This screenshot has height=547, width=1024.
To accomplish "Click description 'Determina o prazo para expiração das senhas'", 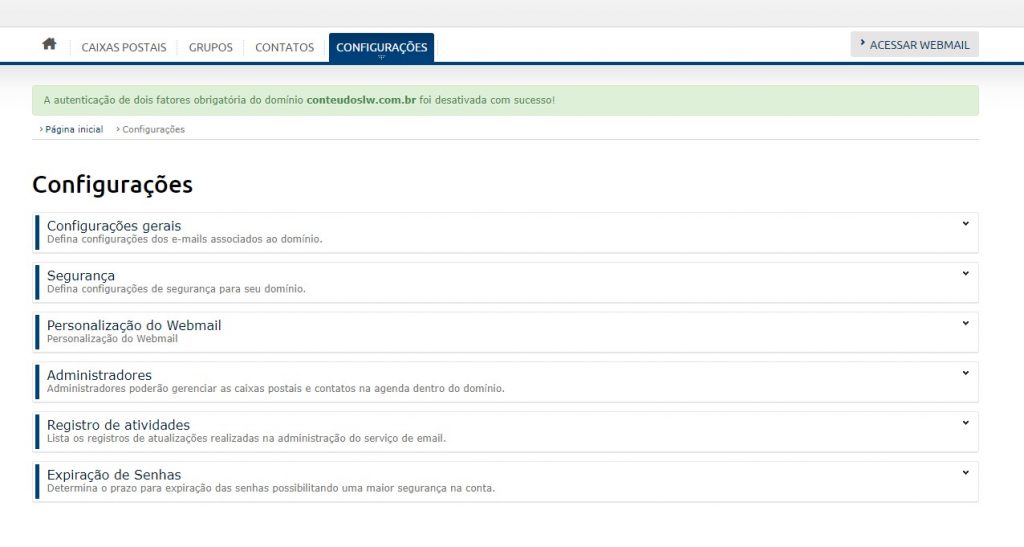I will [270, 488].
